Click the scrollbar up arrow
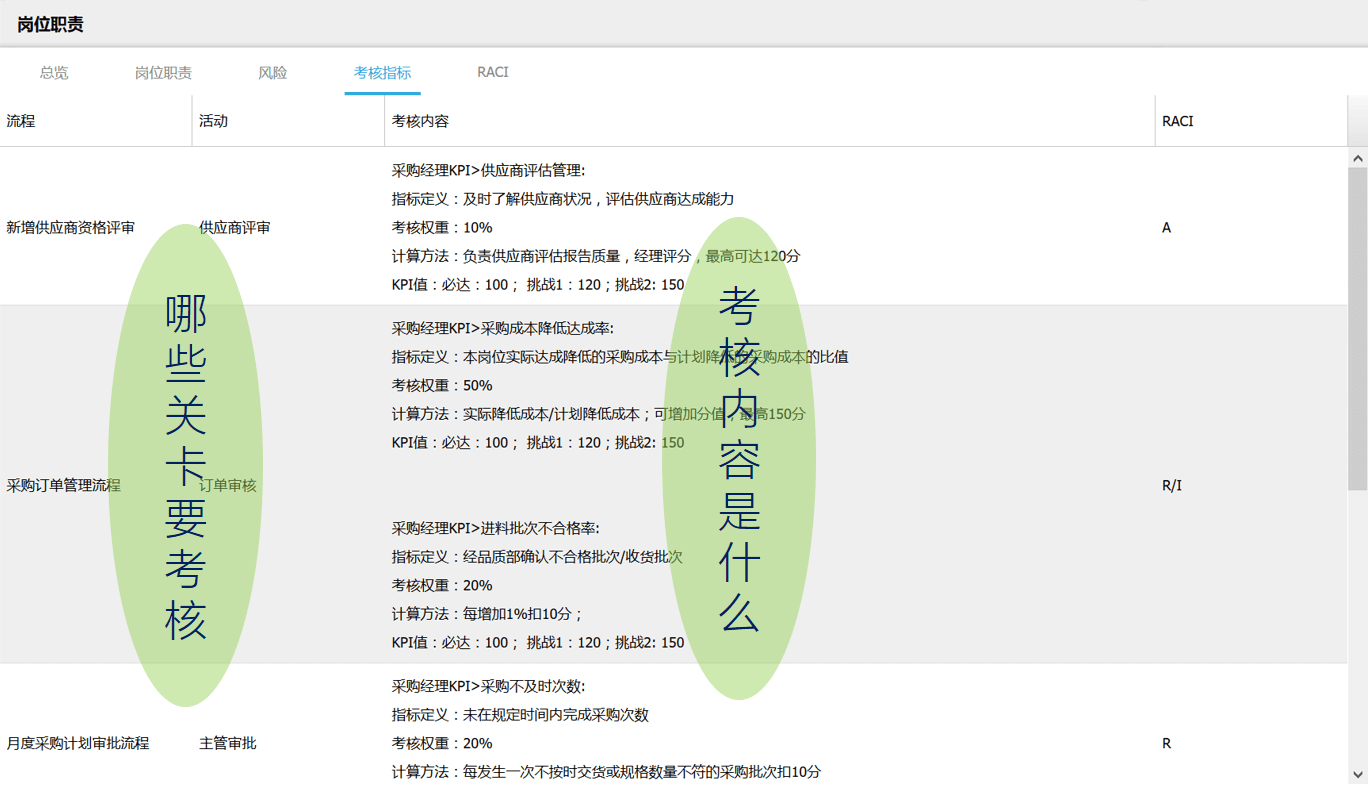The image size is (1370, 787). (1358, 158)
